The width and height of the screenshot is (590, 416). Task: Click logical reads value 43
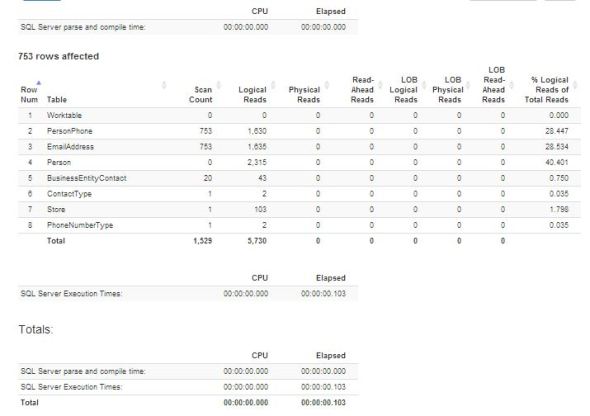tap(262, 178)
